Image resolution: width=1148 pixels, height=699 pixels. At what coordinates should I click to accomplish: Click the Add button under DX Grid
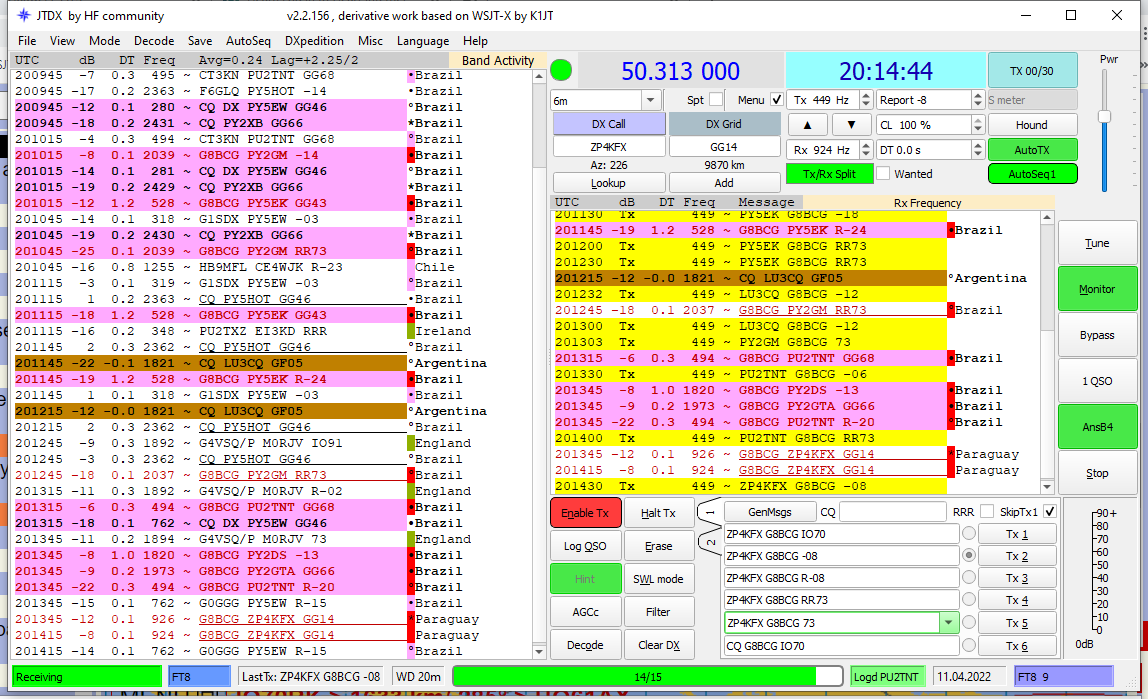click(724, 183)
